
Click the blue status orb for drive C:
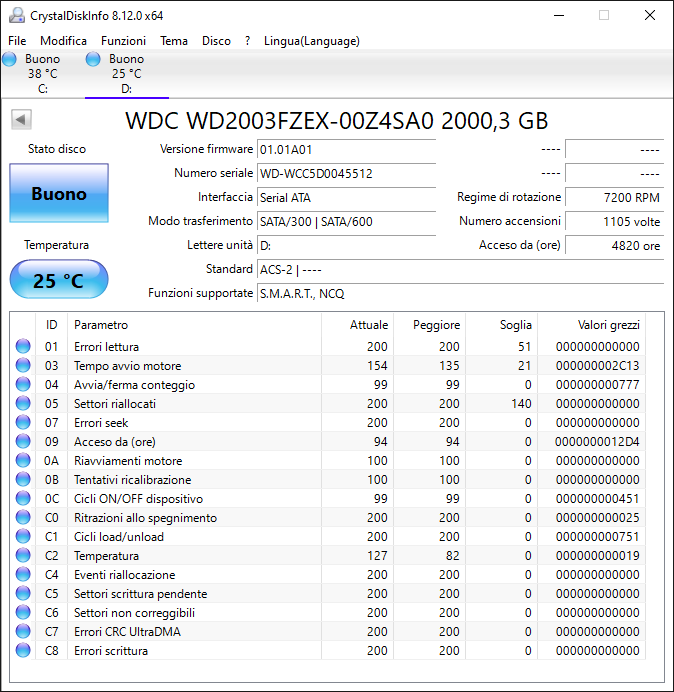tap(9, 59)
